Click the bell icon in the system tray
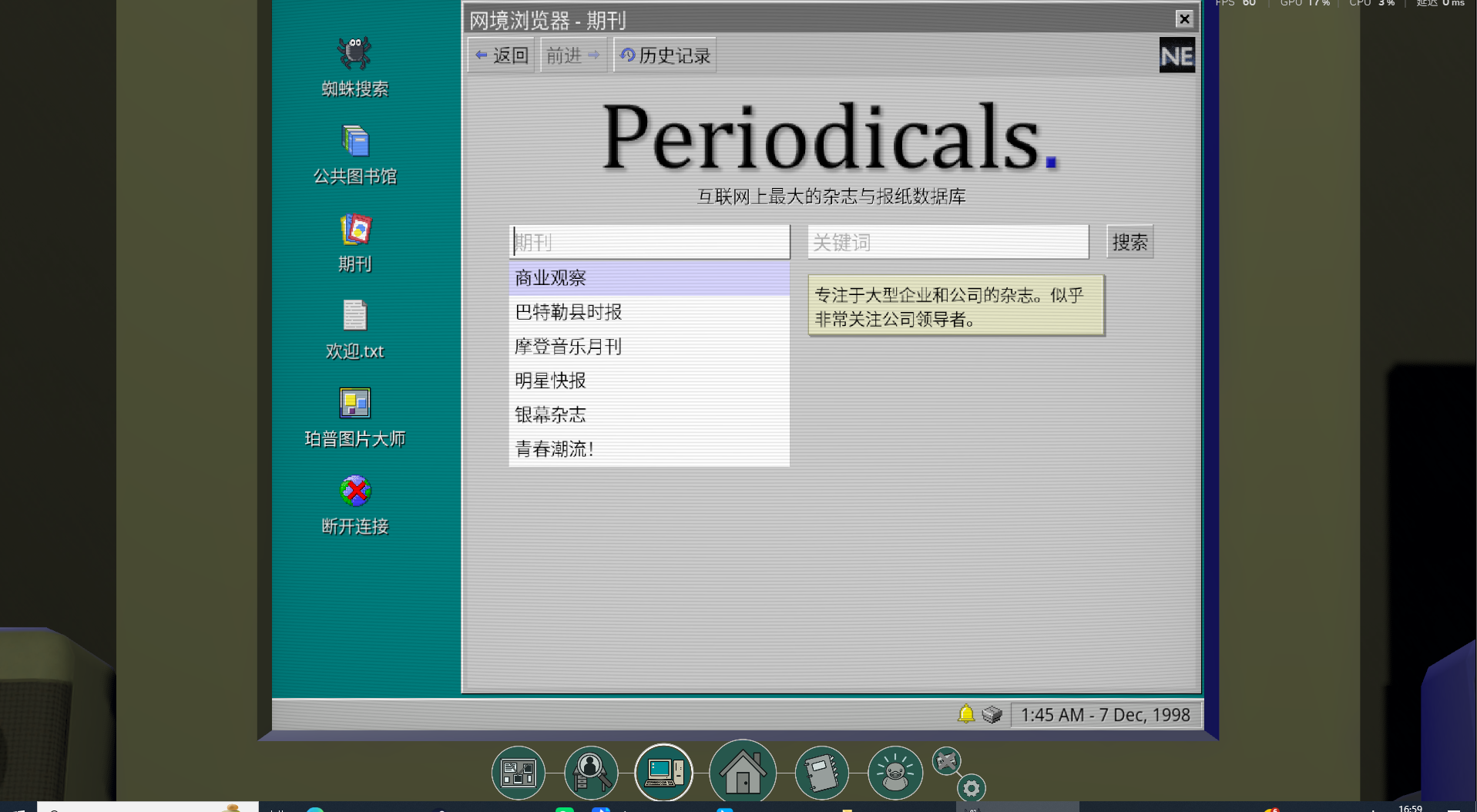The image size is (1477, 812). [965, 714]
